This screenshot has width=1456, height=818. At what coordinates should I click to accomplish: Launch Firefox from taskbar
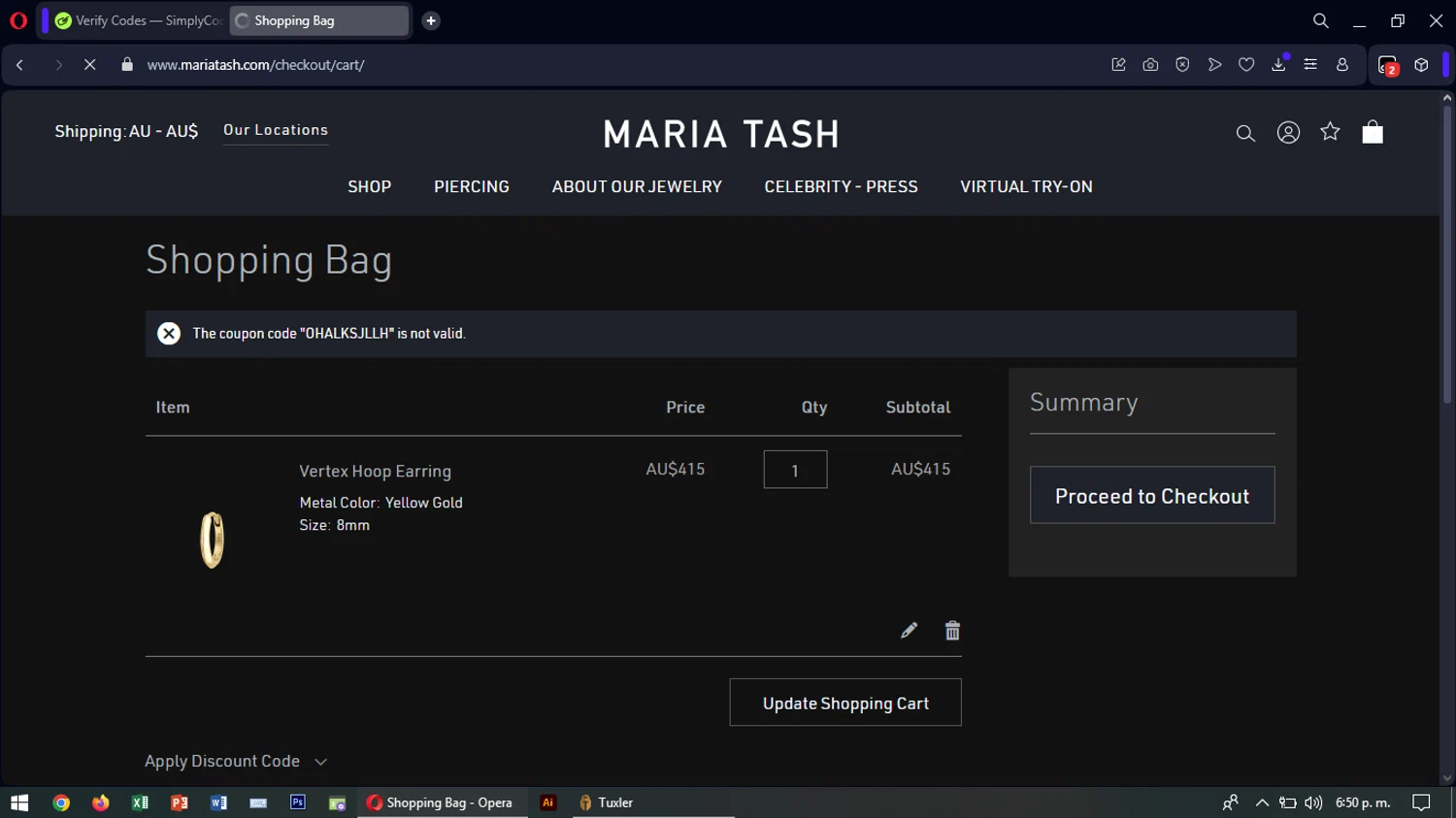click(x=101, y=802)
